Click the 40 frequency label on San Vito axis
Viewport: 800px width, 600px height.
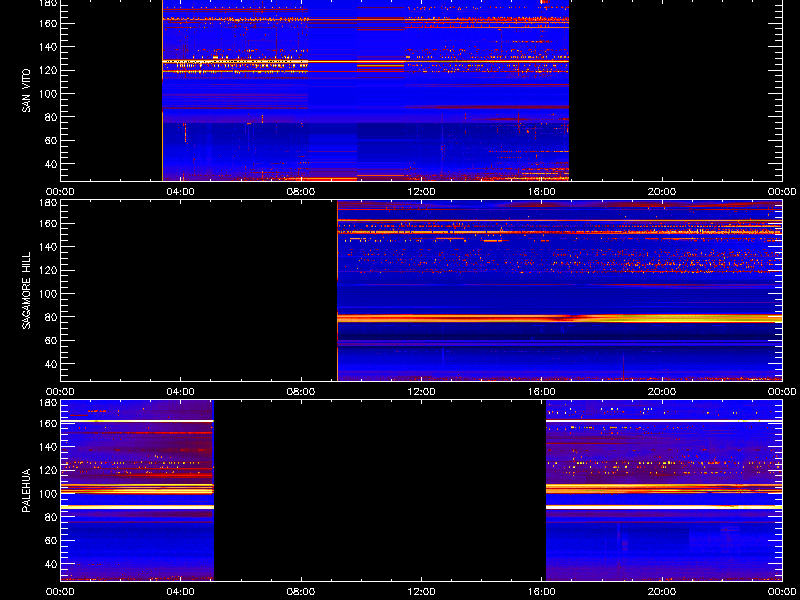click(x=51, y=164)
